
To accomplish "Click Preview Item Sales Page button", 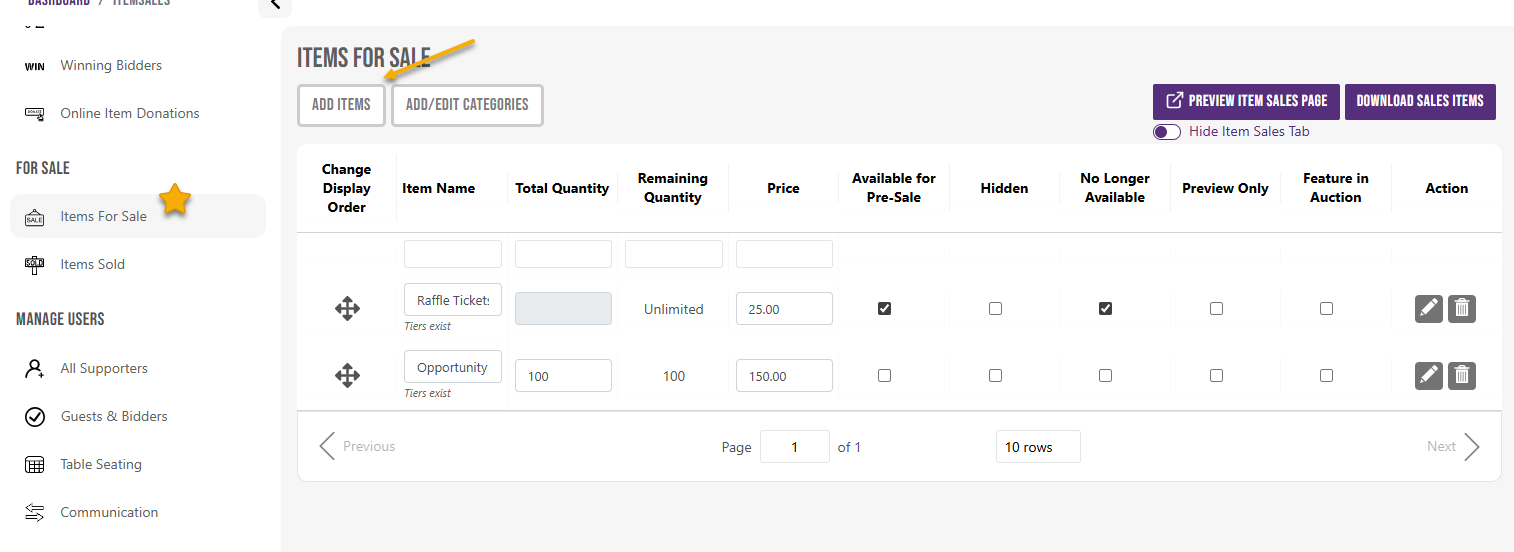I will (x=1247, y=101).
